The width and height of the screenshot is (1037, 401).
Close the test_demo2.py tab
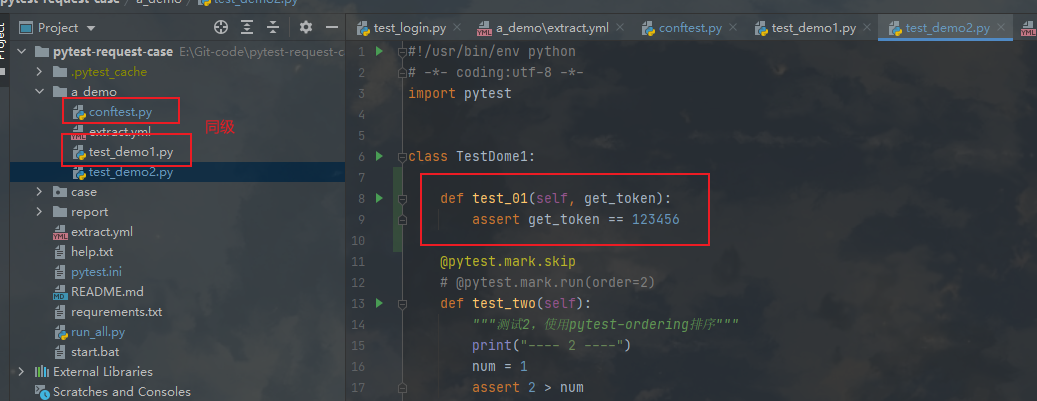click(x=1001, y=28)
